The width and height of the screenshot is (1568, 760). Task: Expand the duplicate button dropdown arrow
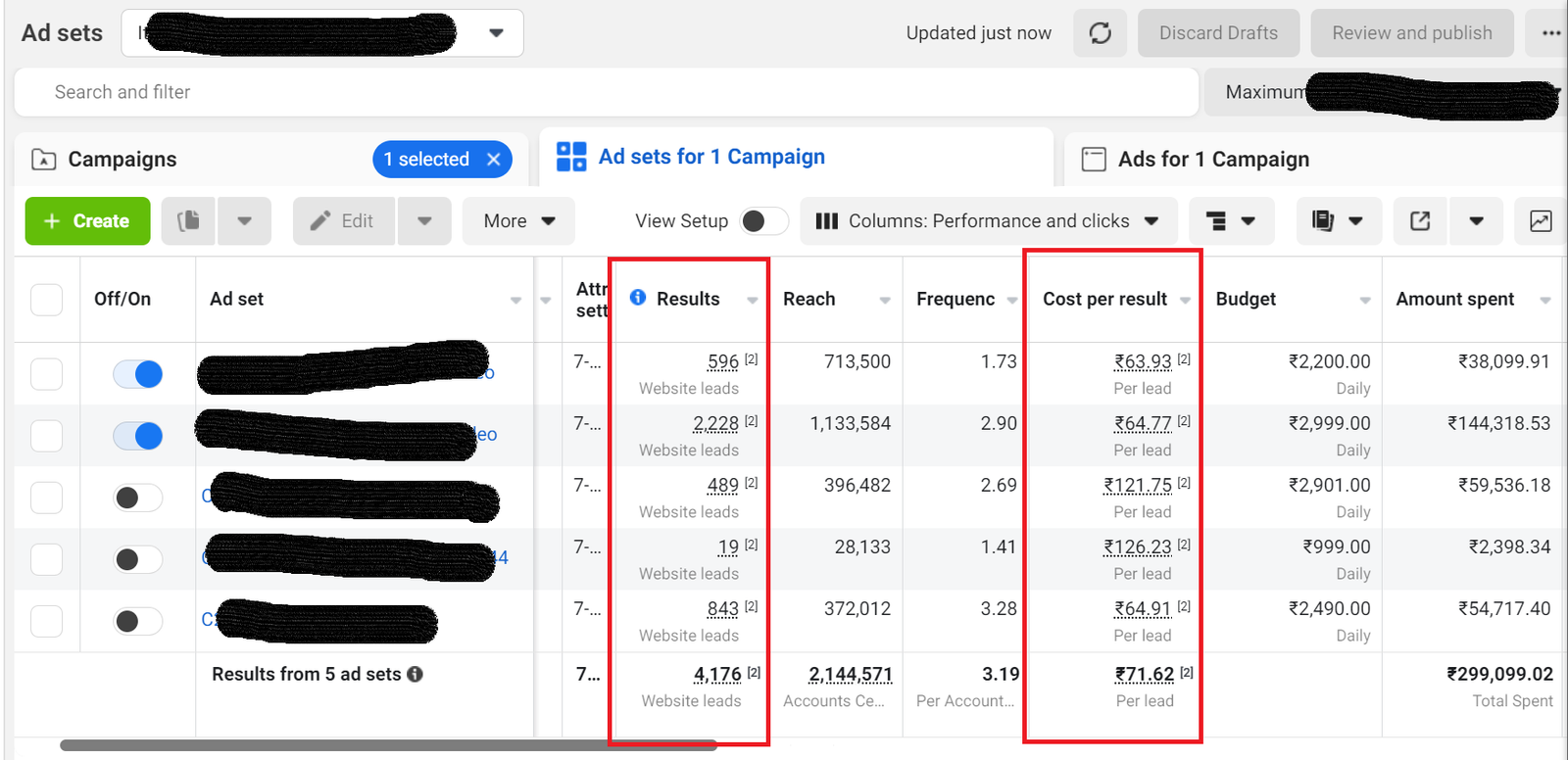pos(244,221)
